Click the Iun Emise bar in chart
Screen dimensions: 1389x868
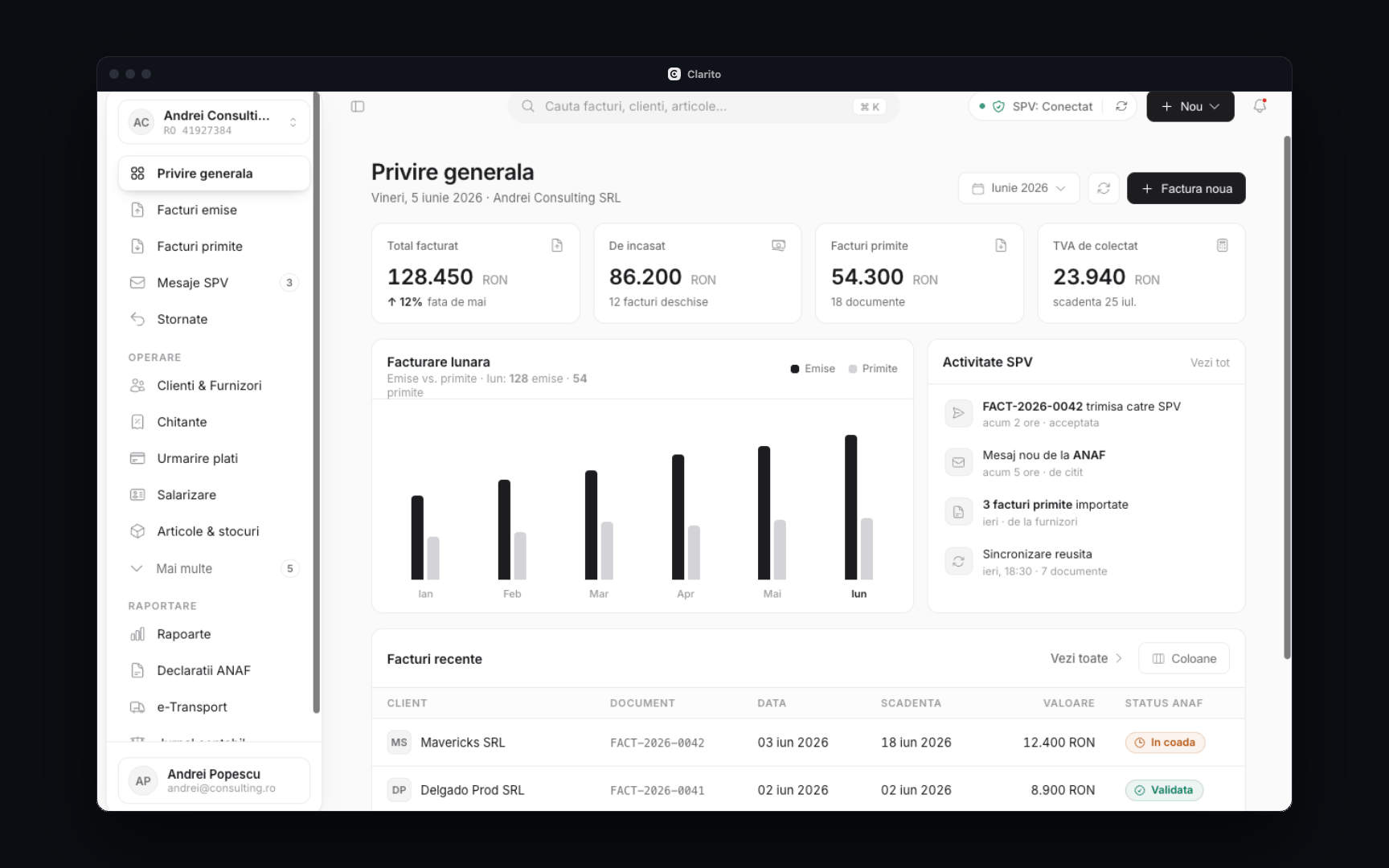point(850,507)
